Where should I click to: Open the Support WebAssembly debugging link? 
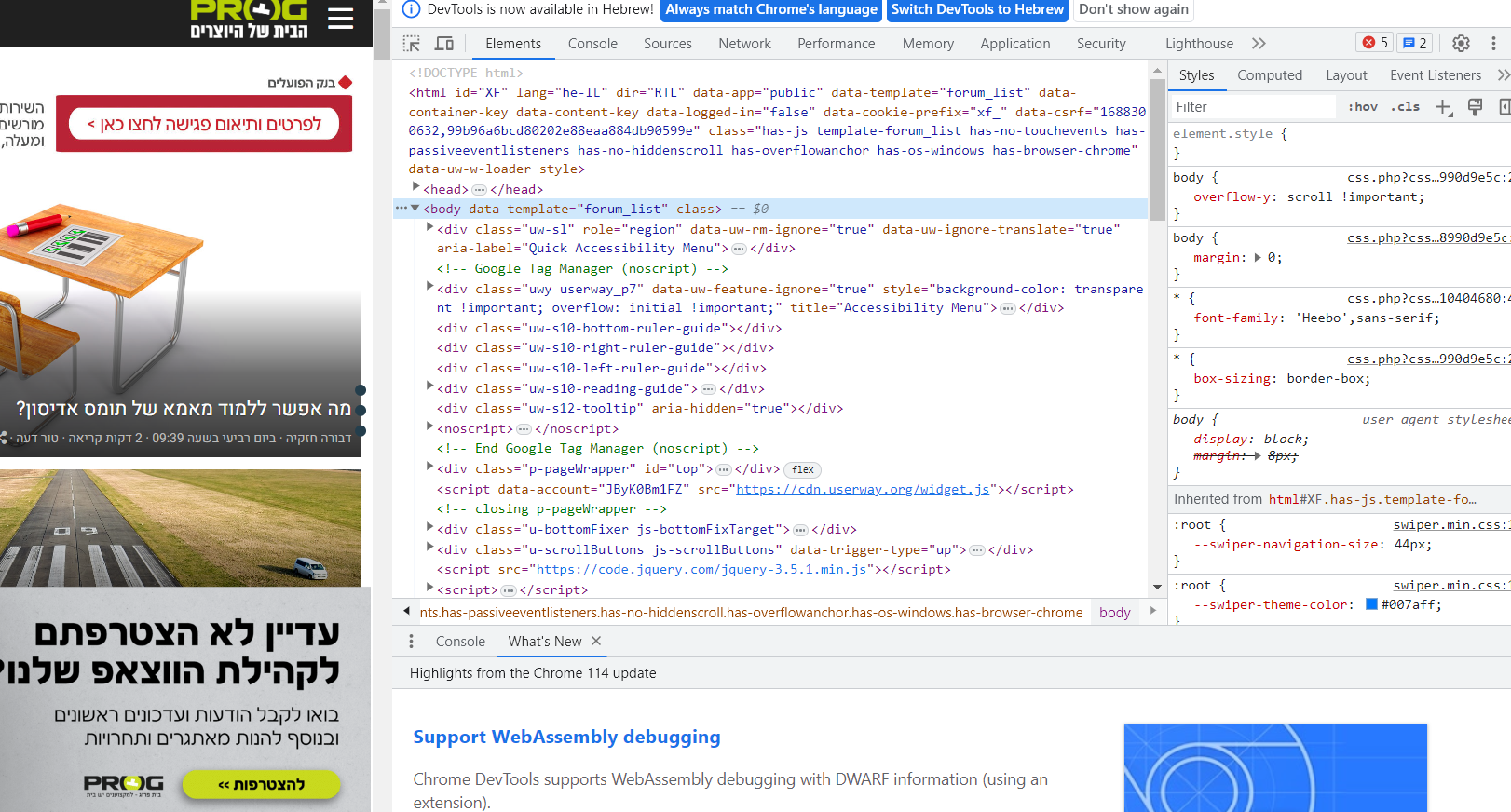(566, 737)
